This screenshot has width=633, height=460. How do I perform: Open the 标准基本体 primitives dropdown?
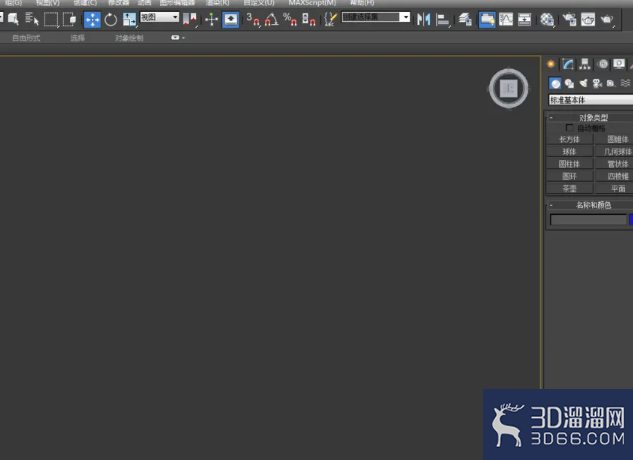coord(591,100)
